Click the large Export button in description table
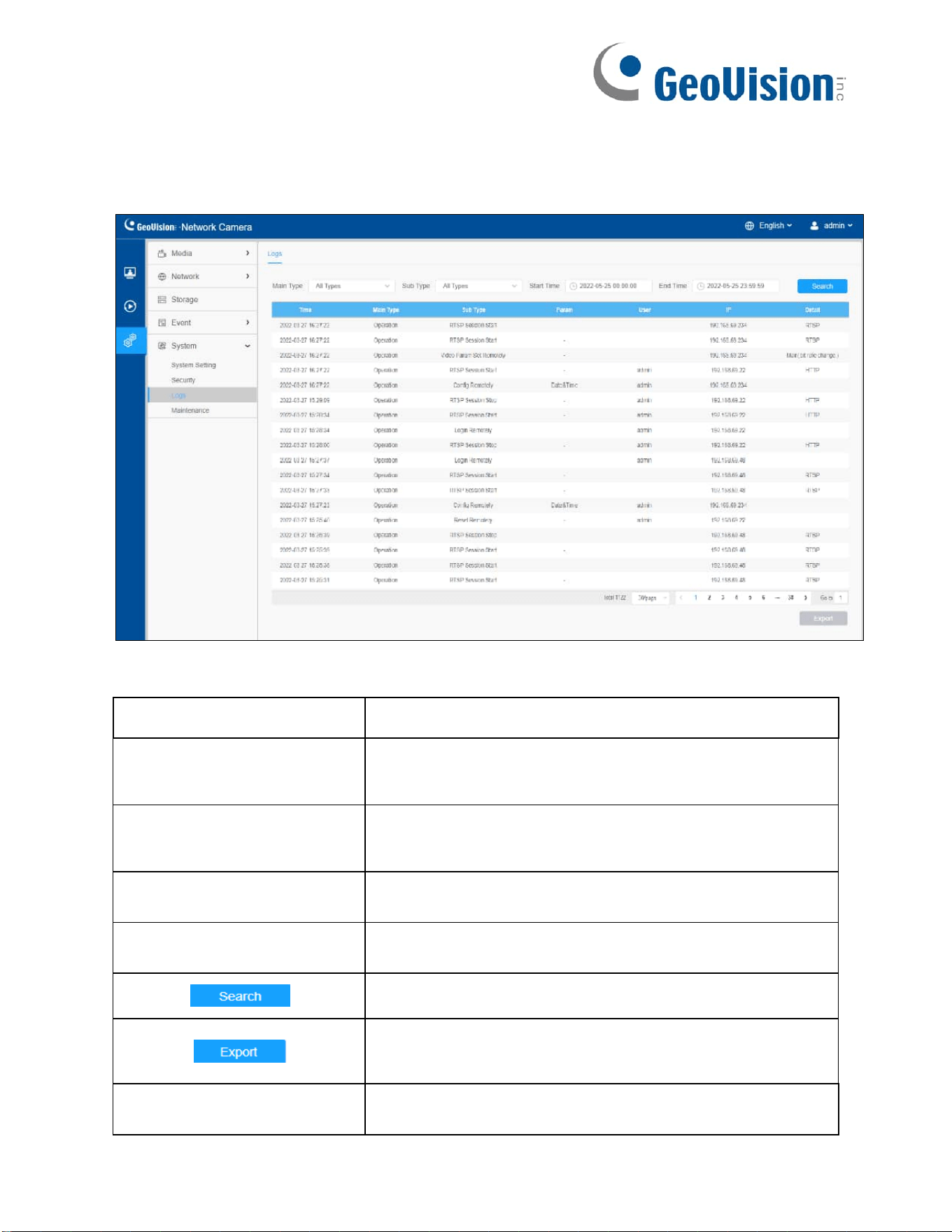The height and width of the screenshot is (1232, 952). click(239, 1052)
